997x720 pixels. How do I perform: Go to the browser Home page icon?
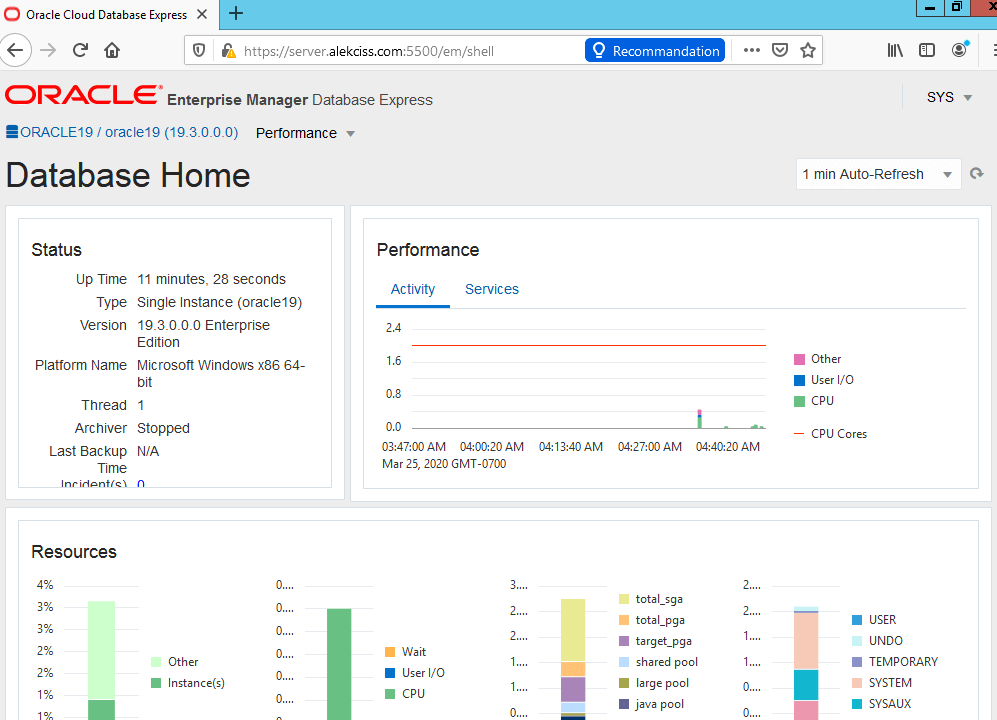pos(112,50)
